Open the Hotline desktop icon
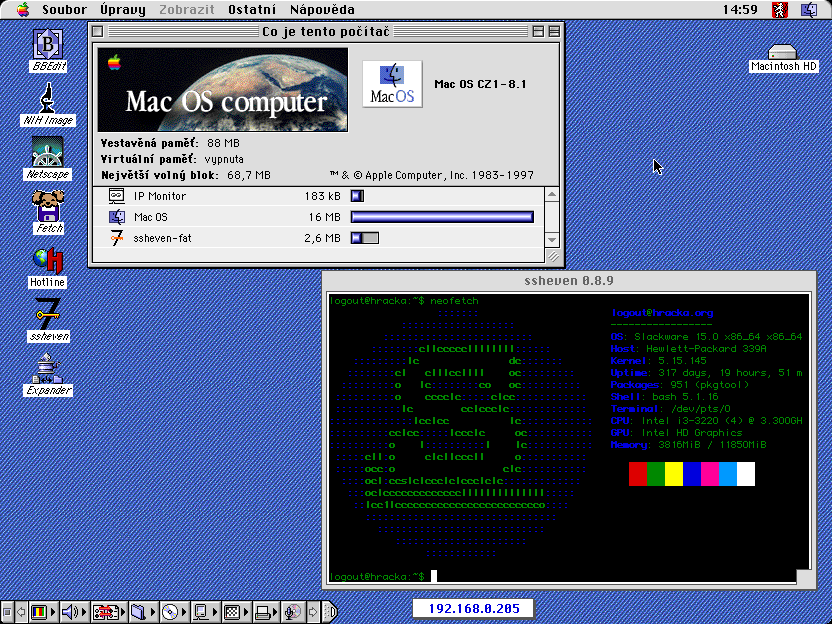832x624 pixels. (47, 260)
